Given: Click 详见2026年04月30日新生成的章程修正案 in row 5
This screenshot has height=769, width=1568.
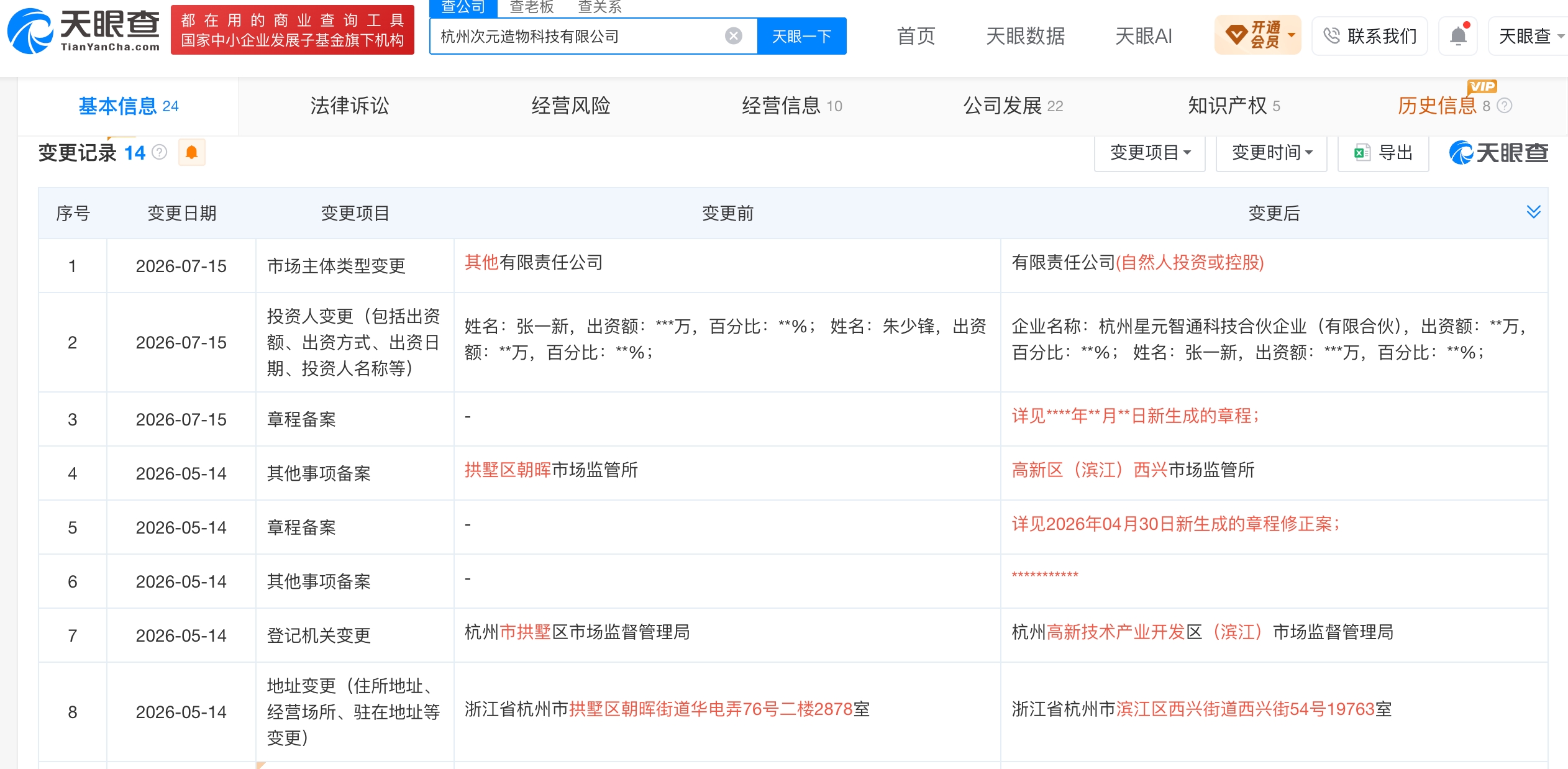Looking at the screenshot, I should pyautogui.click(x=1175, y=524).
